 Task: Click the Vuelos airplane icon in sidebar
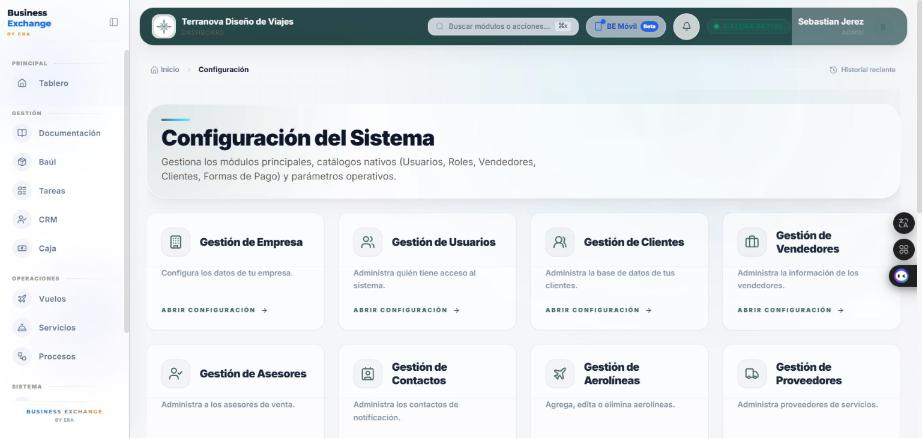click(22, 299)
